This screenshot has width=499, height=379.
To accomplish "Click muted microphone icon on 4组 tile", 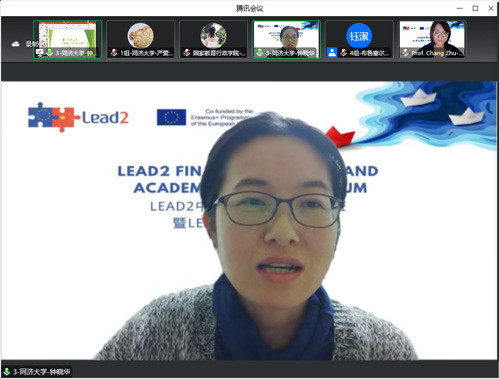I will (344, 53).
